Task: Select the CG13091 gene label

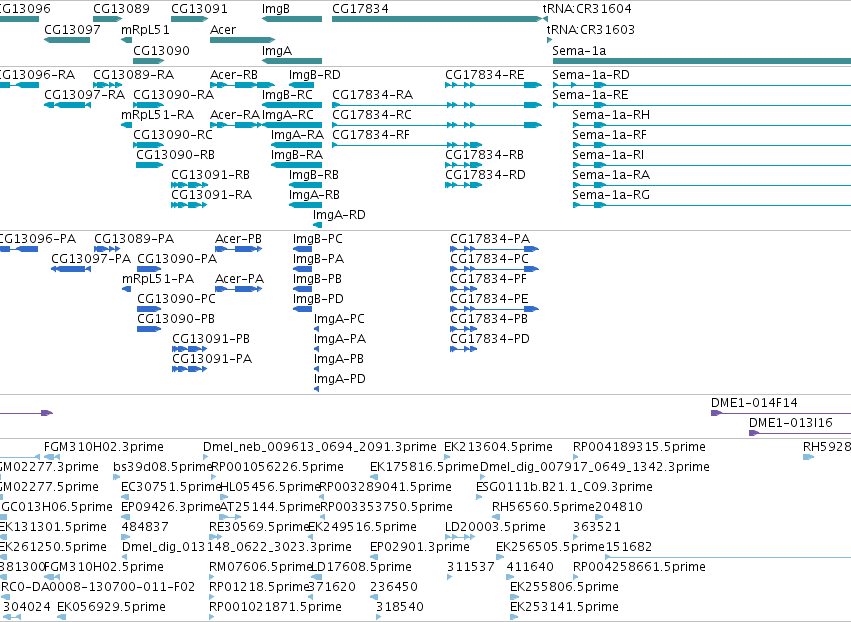Action: [x=199, y=9]
